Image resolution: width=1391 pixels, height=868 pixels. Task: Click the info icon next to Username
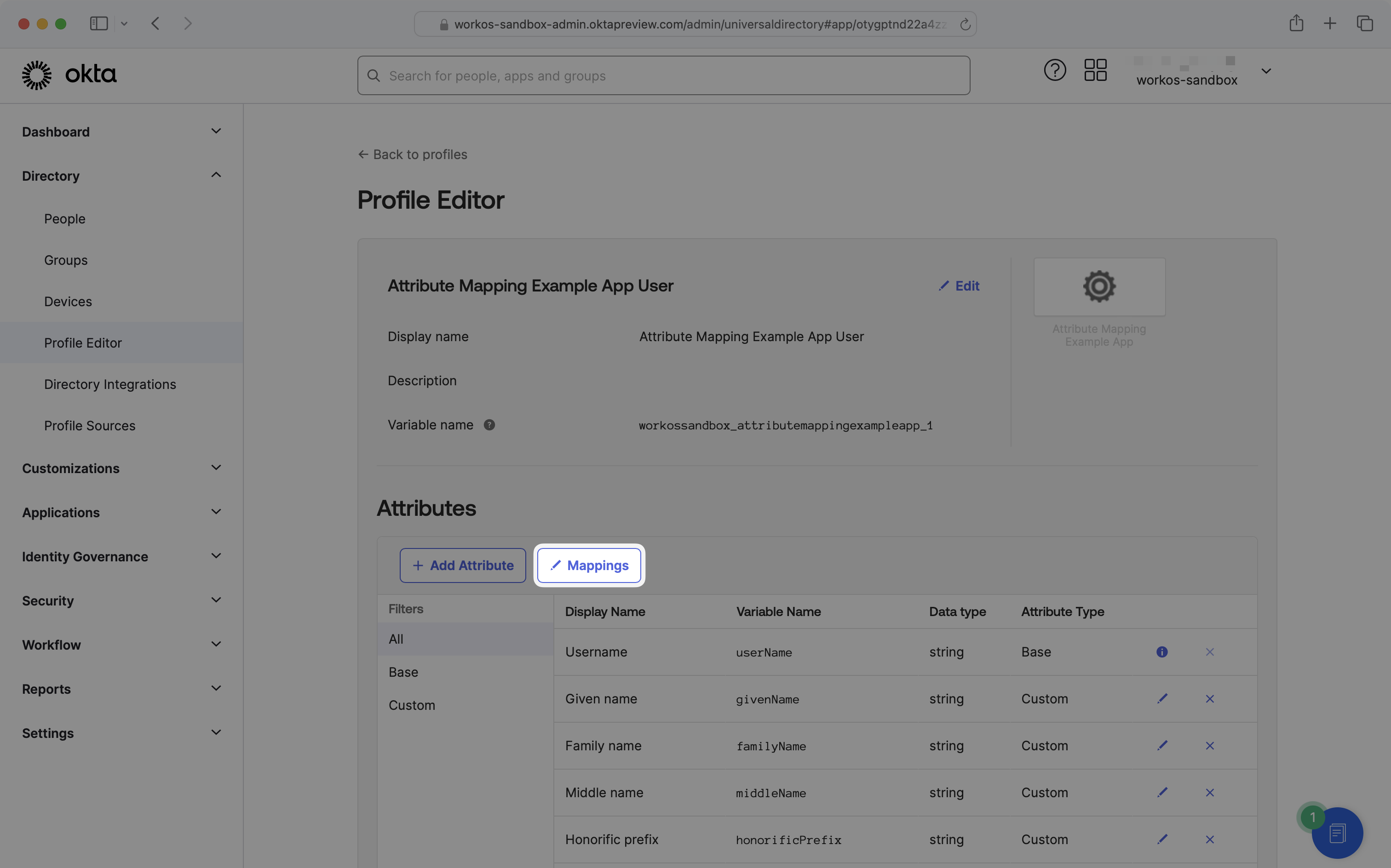click(x=1162, y=652)
